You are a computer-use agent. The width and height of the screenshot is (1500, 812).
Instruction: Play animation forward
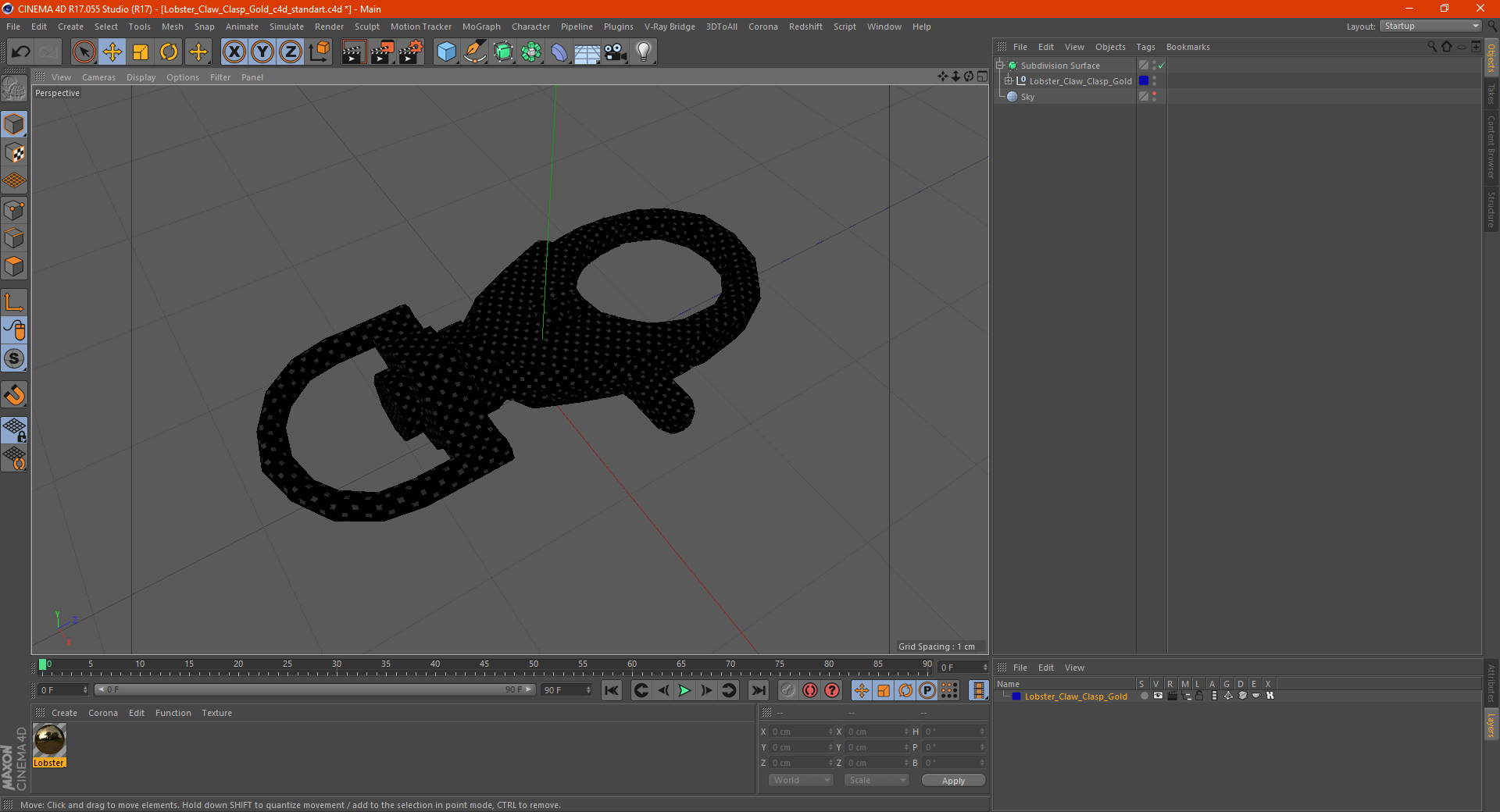coord(684,690)
